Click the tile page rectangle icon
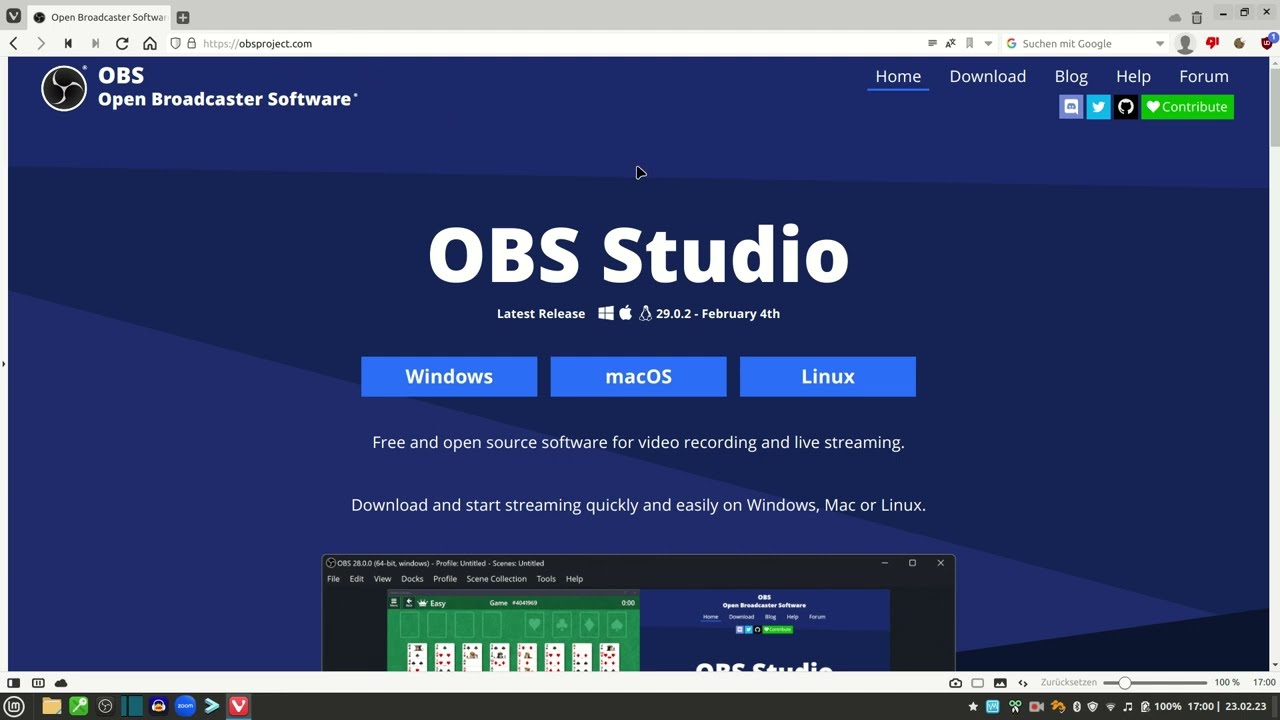 point(977,683)
